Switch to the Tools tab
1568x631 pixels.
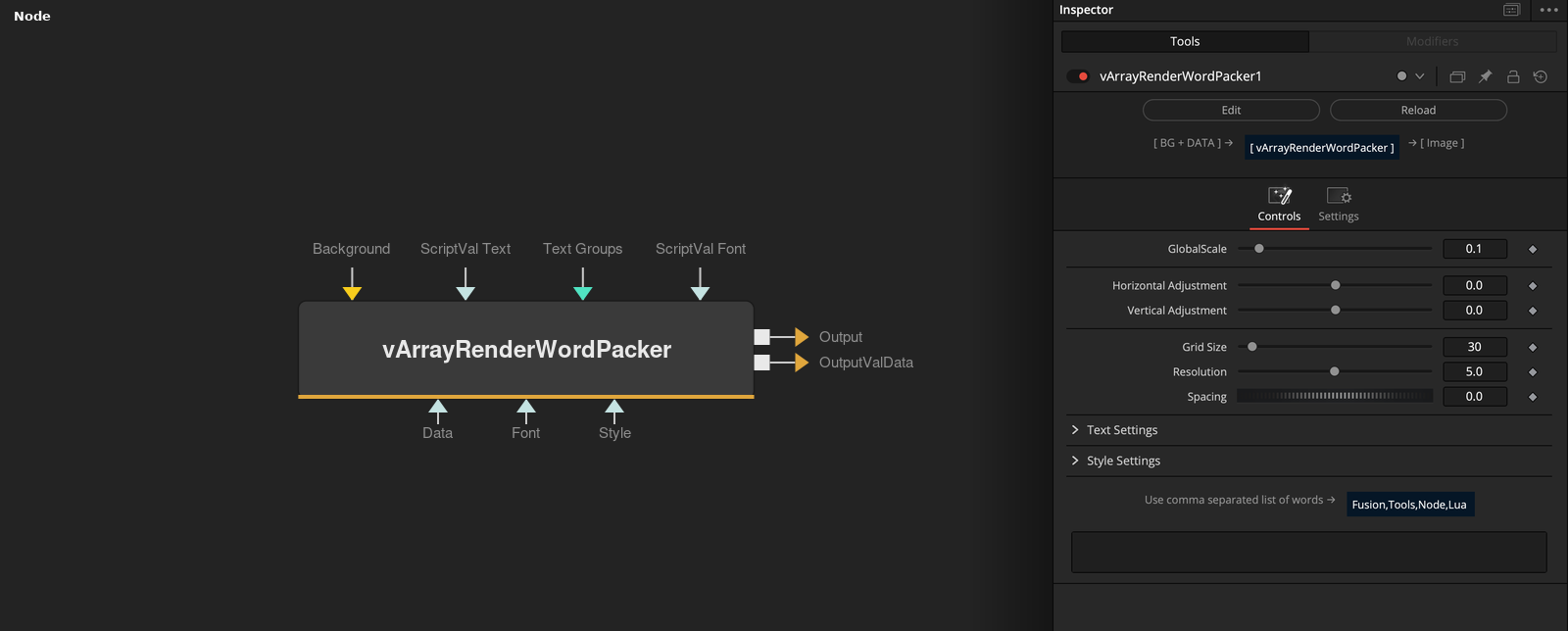tap(1185, 41)
